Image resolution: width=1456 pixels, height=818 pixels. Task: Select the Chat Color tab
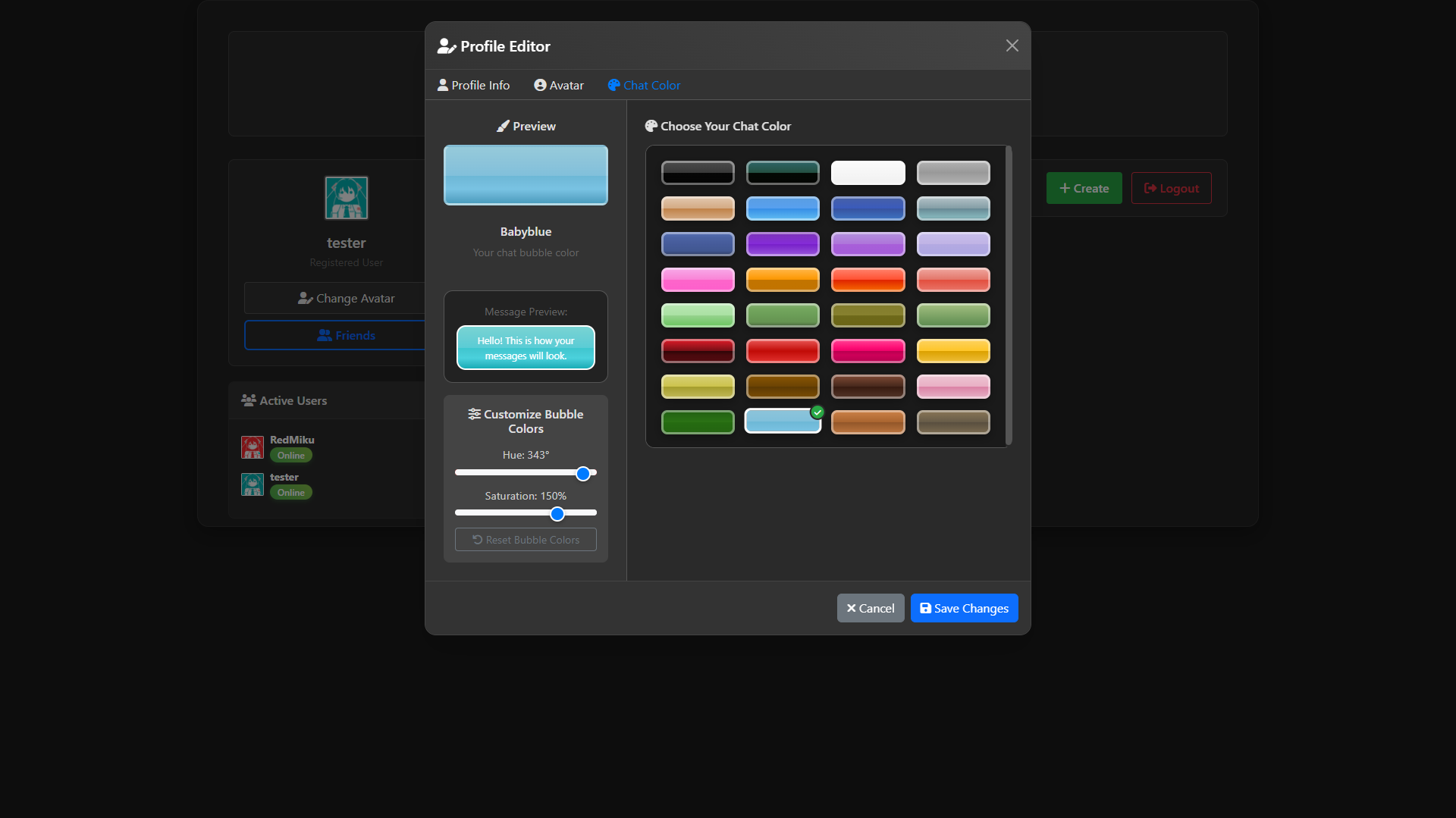(x=644, y=85)
